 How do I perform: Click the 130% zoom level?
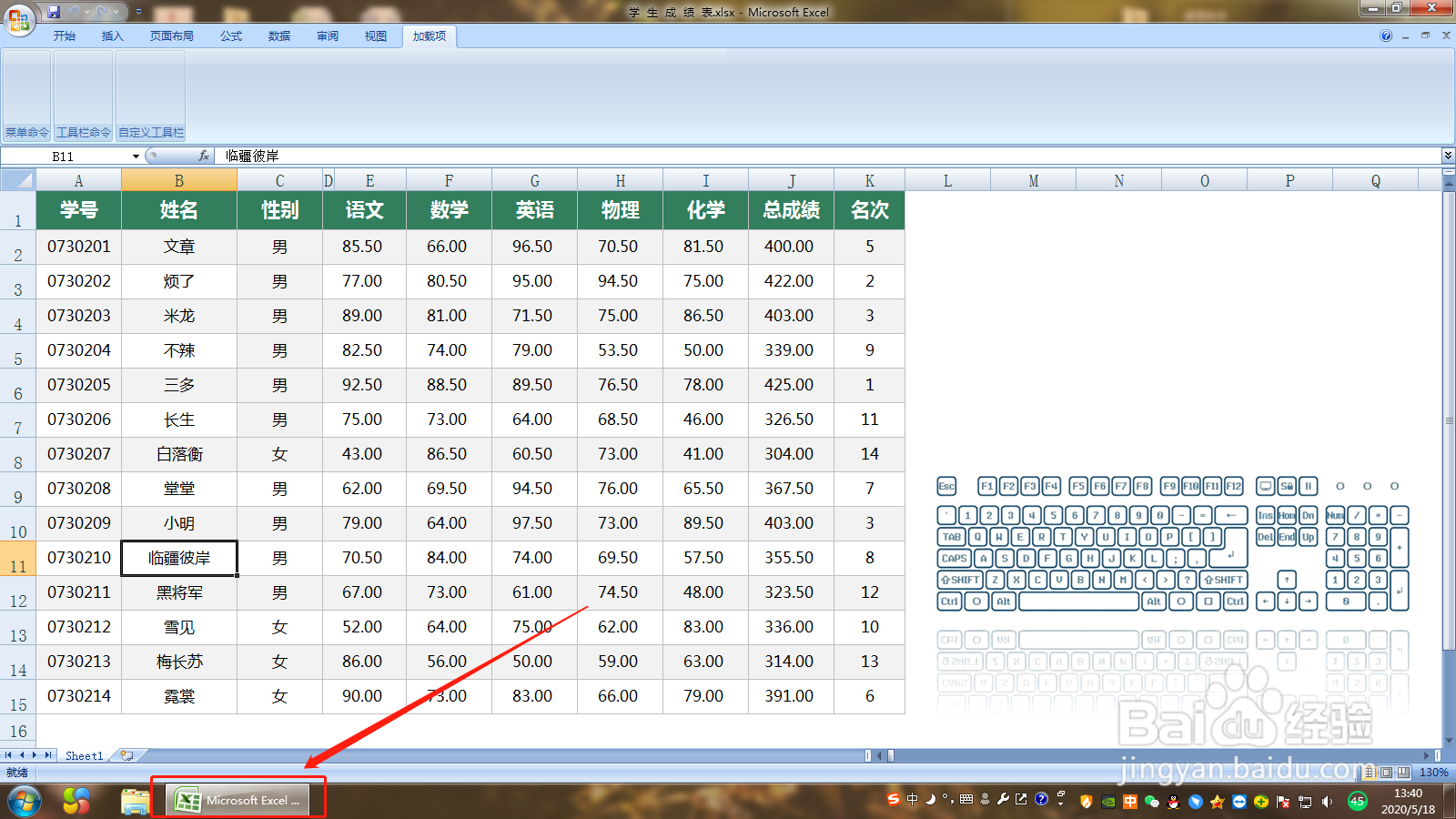[1433, 773]
